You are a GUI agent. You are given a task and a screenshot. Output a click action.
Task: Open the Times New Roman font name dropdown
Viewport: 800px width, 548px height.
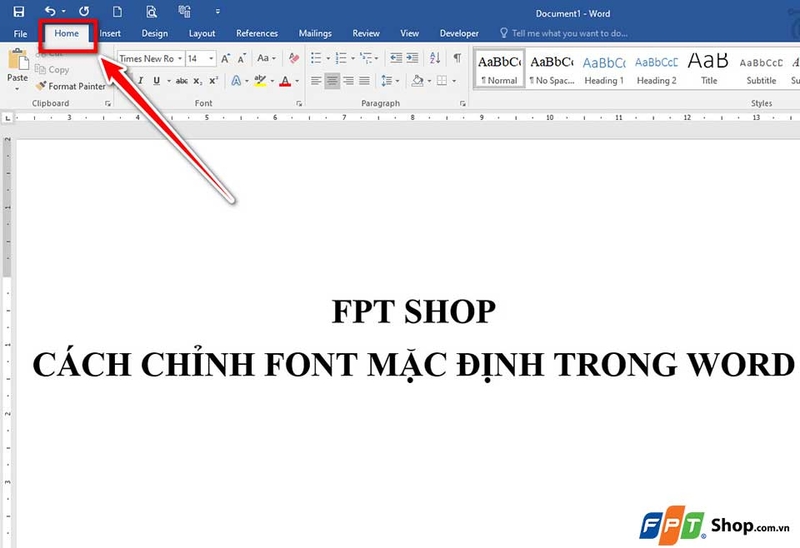pos(180,59)
